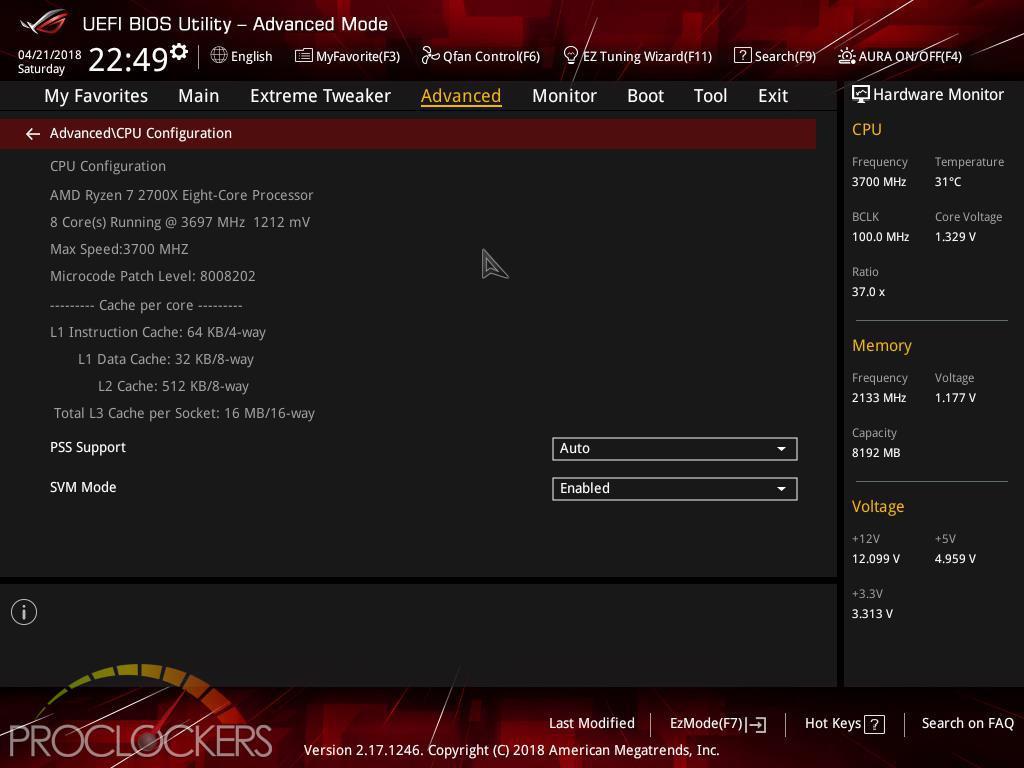Open the Extreme Tweaker tab
The height and width of the screenshot is (768, 1024).
(x=320, y=96)
